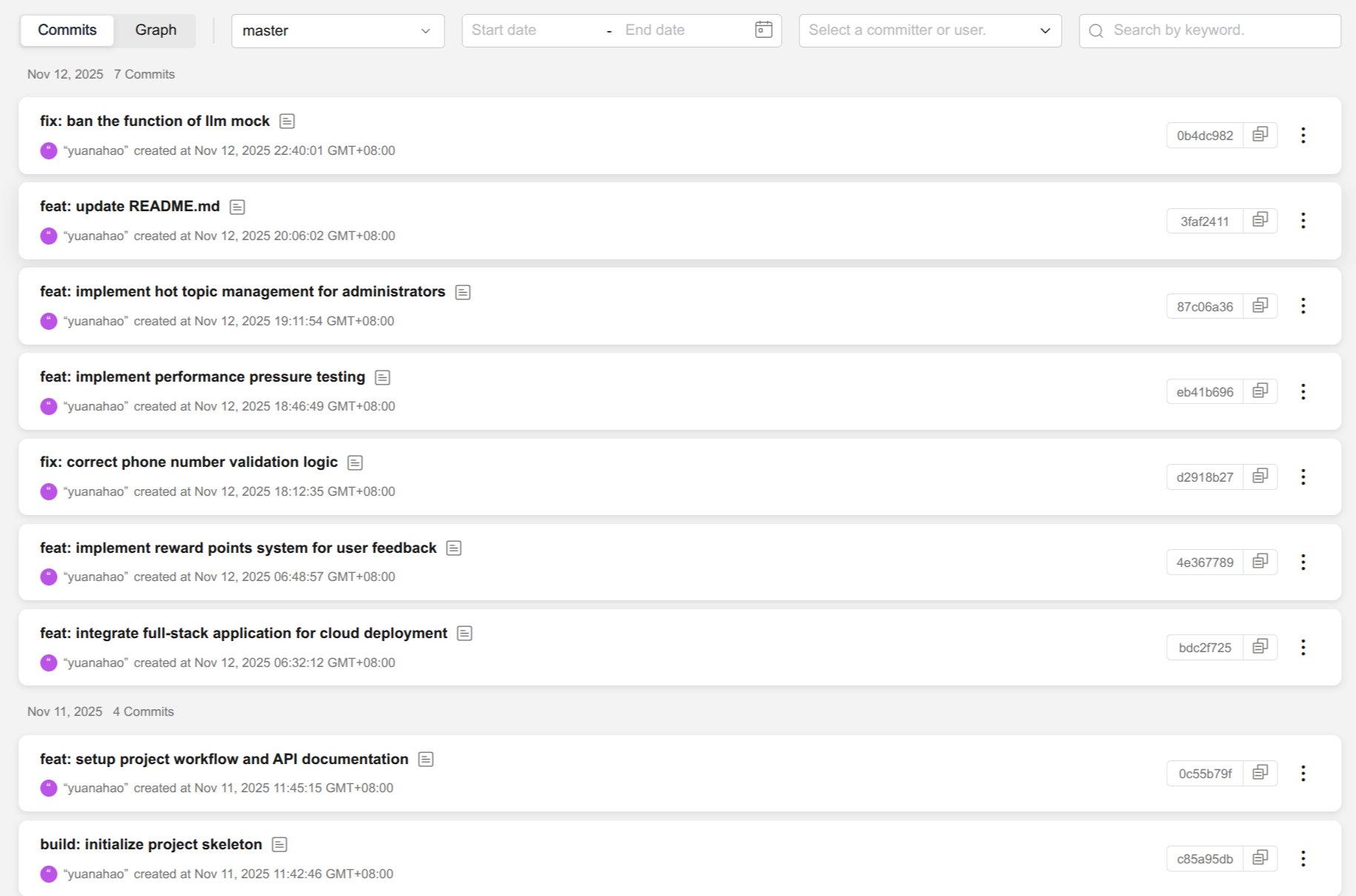Show details icon beside update README.md title
This screenshot has width=1356, height=896.
tap(237, 207)
